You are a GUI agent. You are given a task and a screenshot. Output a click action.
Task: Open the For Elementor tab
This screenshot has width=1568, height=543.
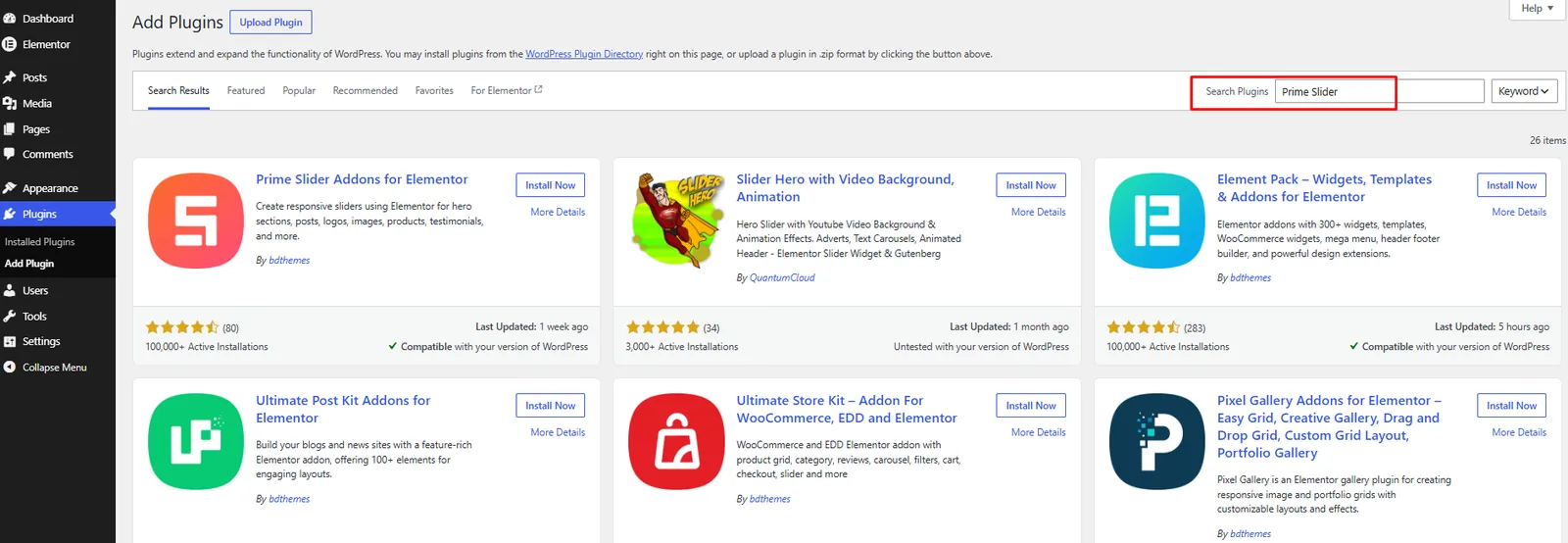tap(507, 90)
